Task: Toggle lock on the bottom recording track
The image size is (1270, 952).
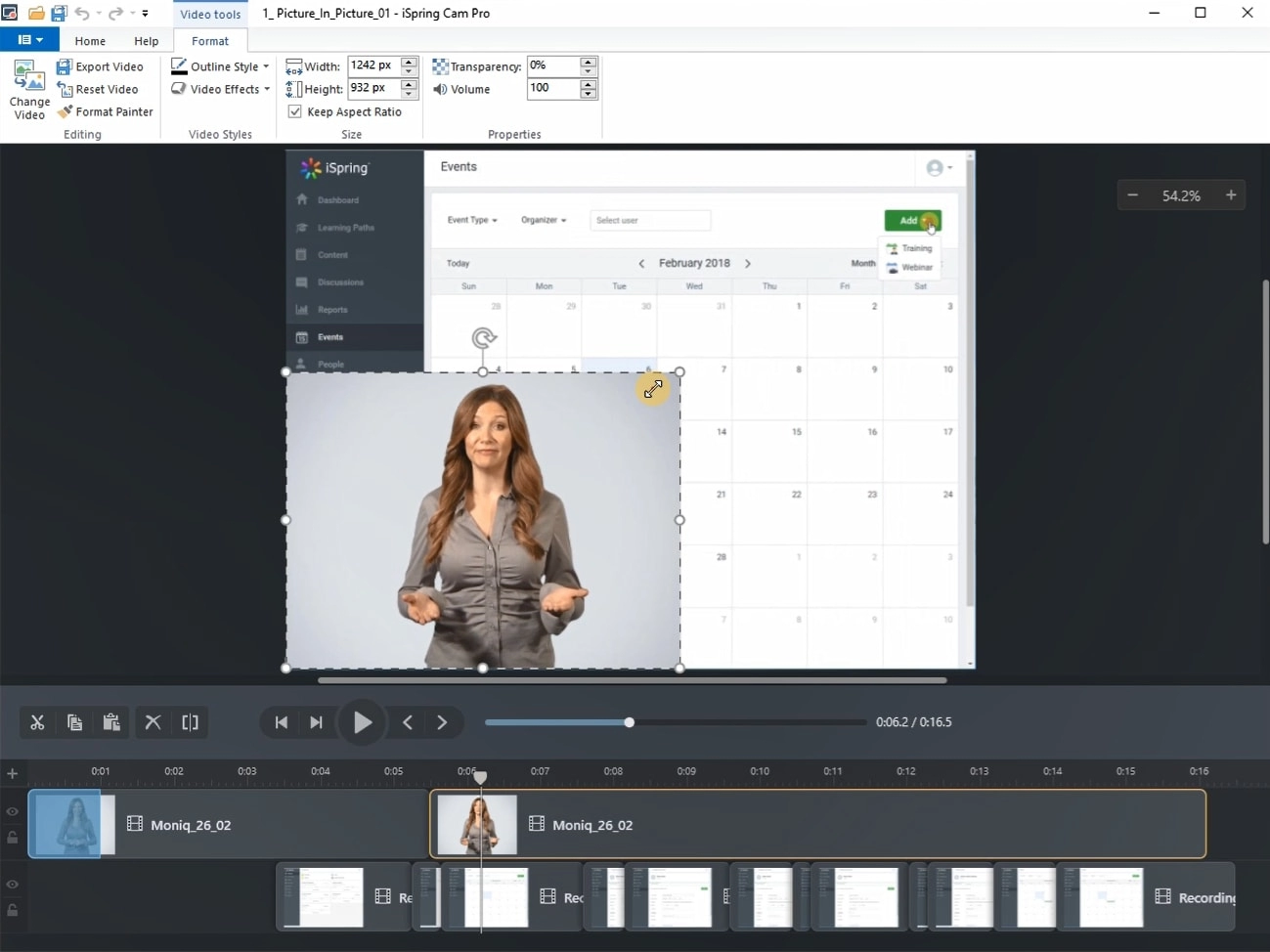Action: tap(13, 910)
